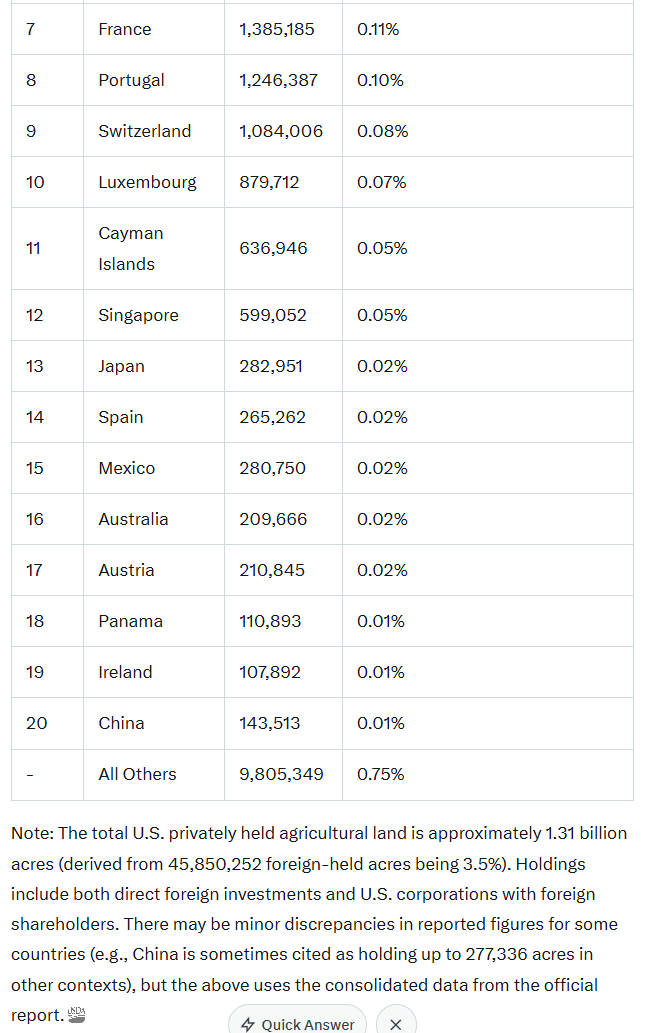Click the Switzerland country name
Viewport: 645px width, 1033px height.
pos(144,131)
